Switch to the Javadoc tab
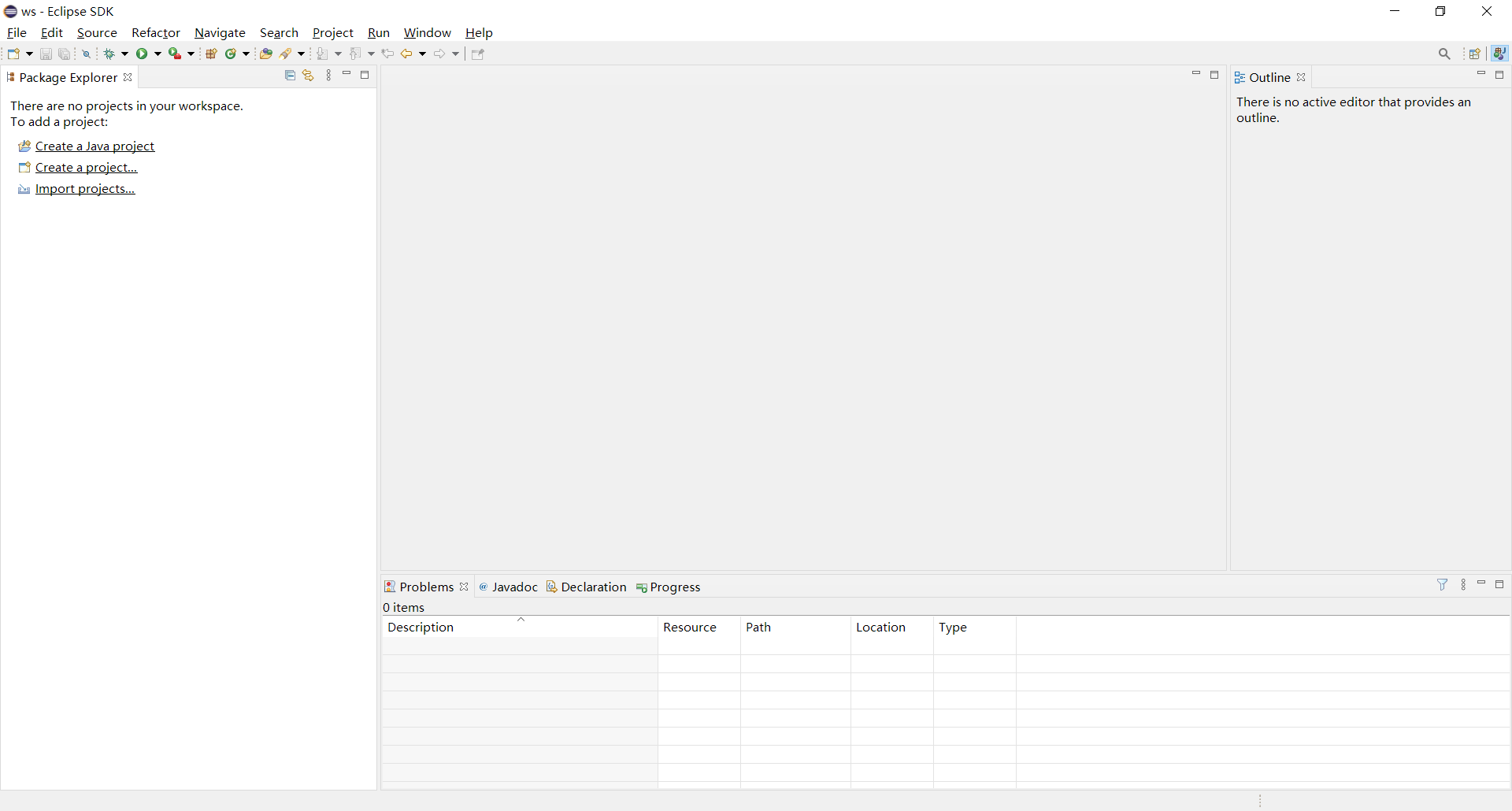Screen dimensions: 1512x811 click(515, 587)
